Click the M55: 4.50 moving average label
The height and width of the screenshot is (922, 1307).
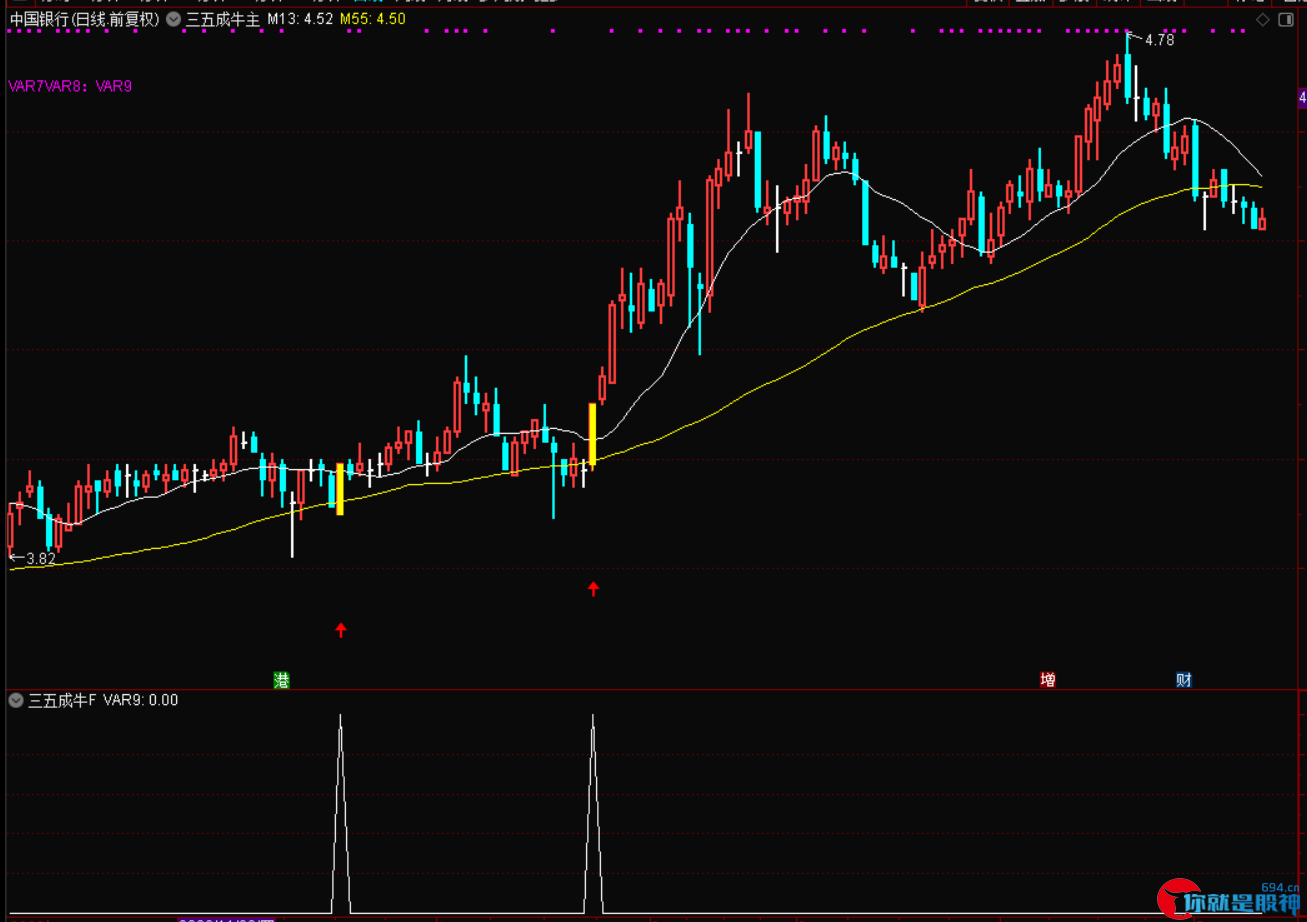pos(373,19)
